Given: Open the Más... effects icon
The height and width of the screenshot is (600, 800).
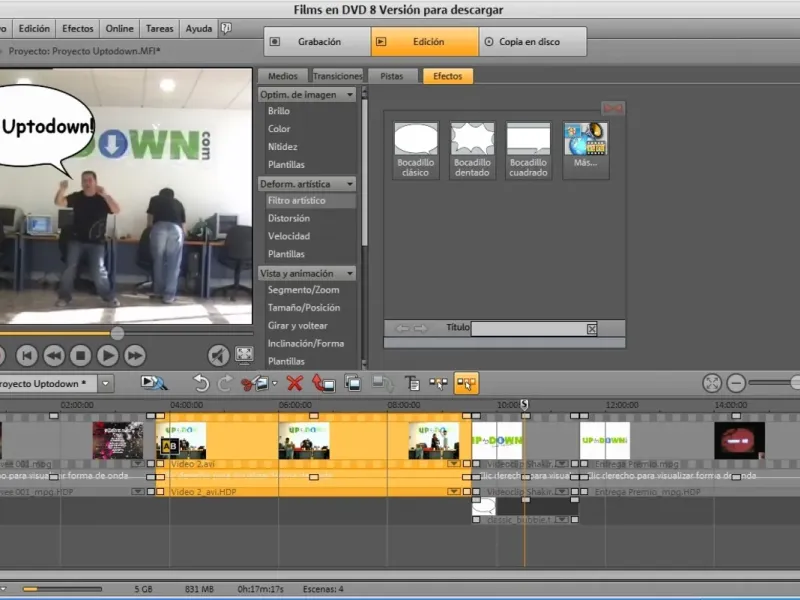Looking at the screenshot, I should tap(585, 150).
